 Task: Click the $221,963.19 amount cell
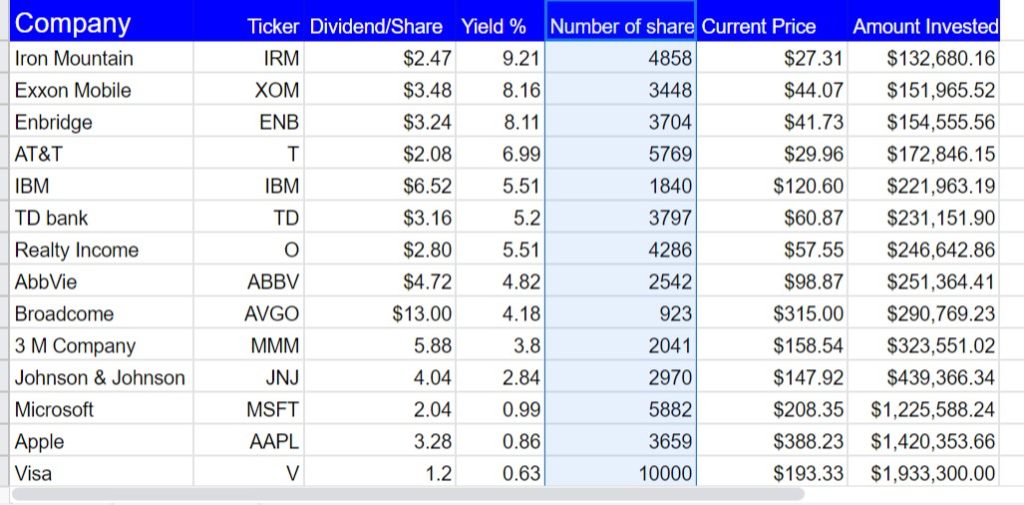(923, 186)
